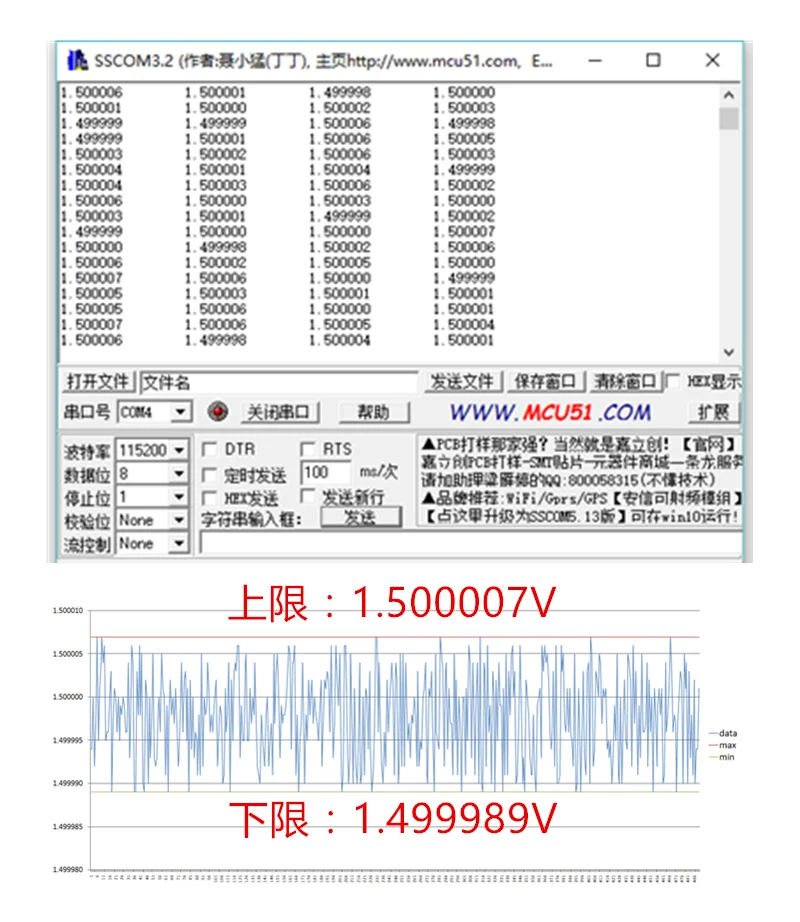
Task: Click the 打开文件 button
Action: pyautogui.click(x=98, y=382)
